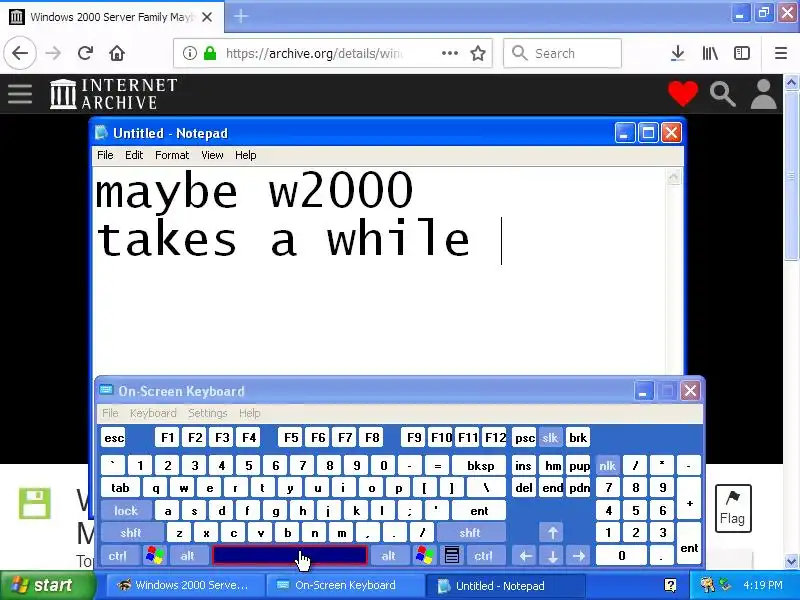Image resolution: width=800 pixels, height=600 pixels.
Task: Open the On-Screen Keyboard Settings menu
Action: [x=207, y=413]
